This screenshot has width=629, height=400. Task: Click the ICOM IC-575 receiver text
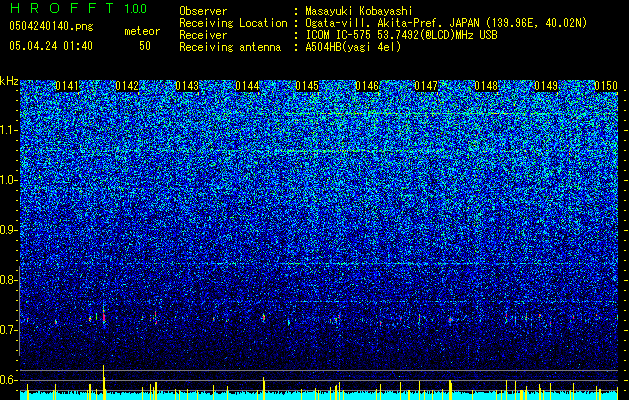pyautogui.click(x=402, y=35)
